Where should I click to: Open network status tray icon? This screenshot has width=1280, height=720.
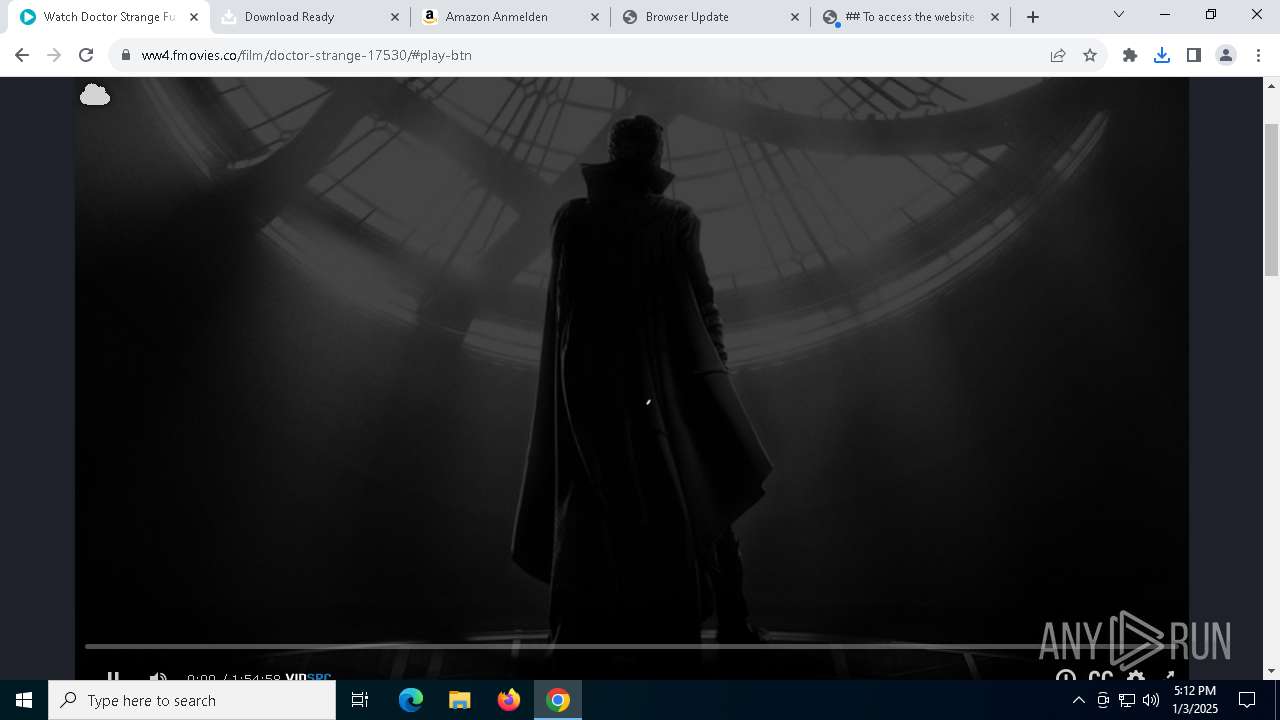pos(1127,700)
